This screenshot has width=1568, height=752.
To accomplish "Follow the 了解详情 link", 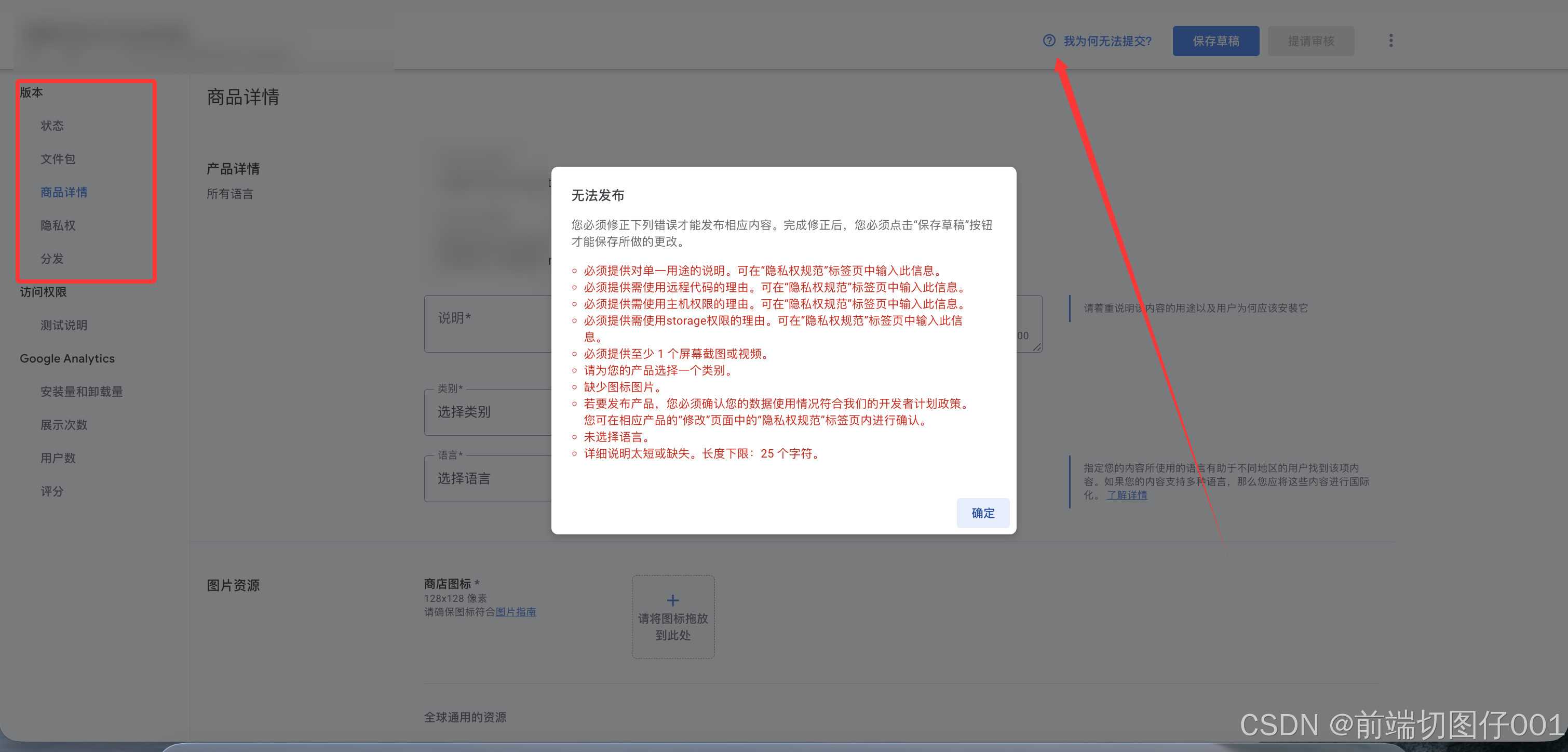I will (x=1127, y=495).
